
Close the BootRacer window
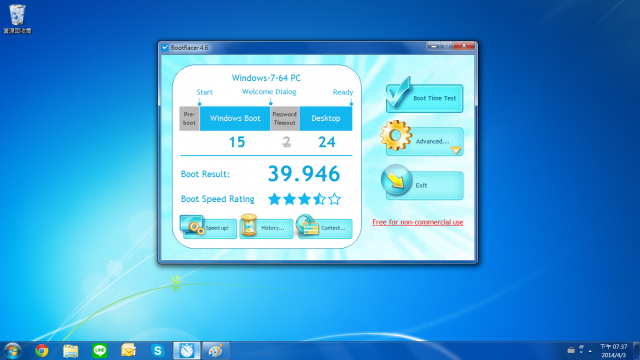[464, 46]
